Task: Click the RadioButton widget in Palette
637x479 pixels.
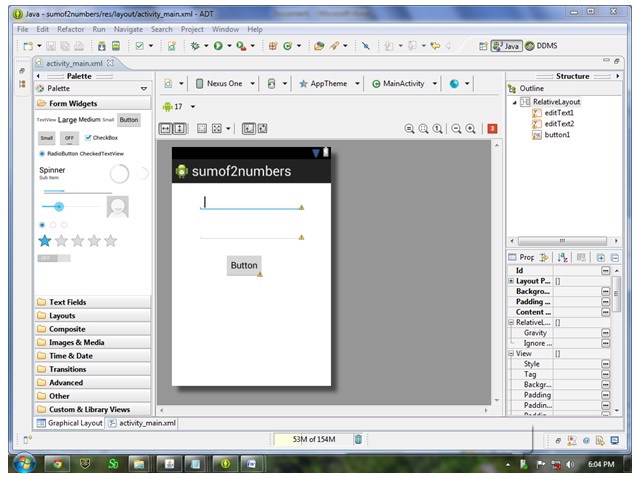Action: pos(59,154)
